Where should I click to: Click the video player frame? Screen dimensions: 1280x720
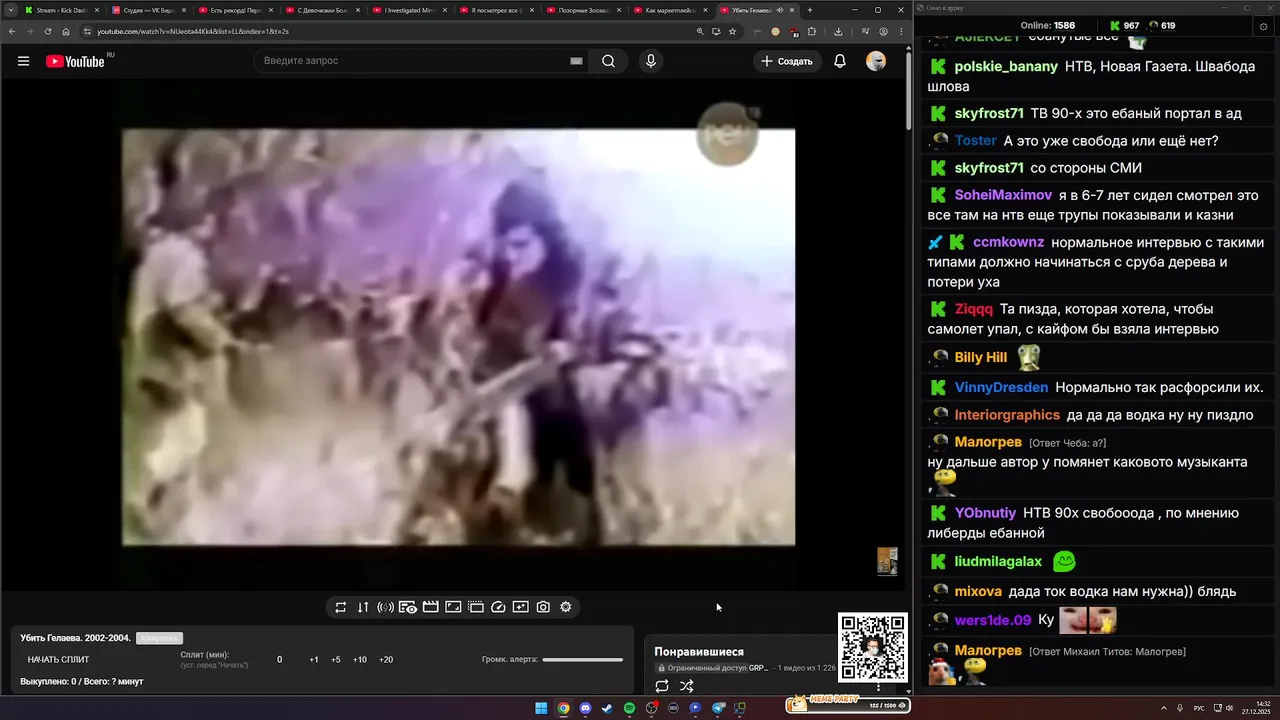click(458, 337)
